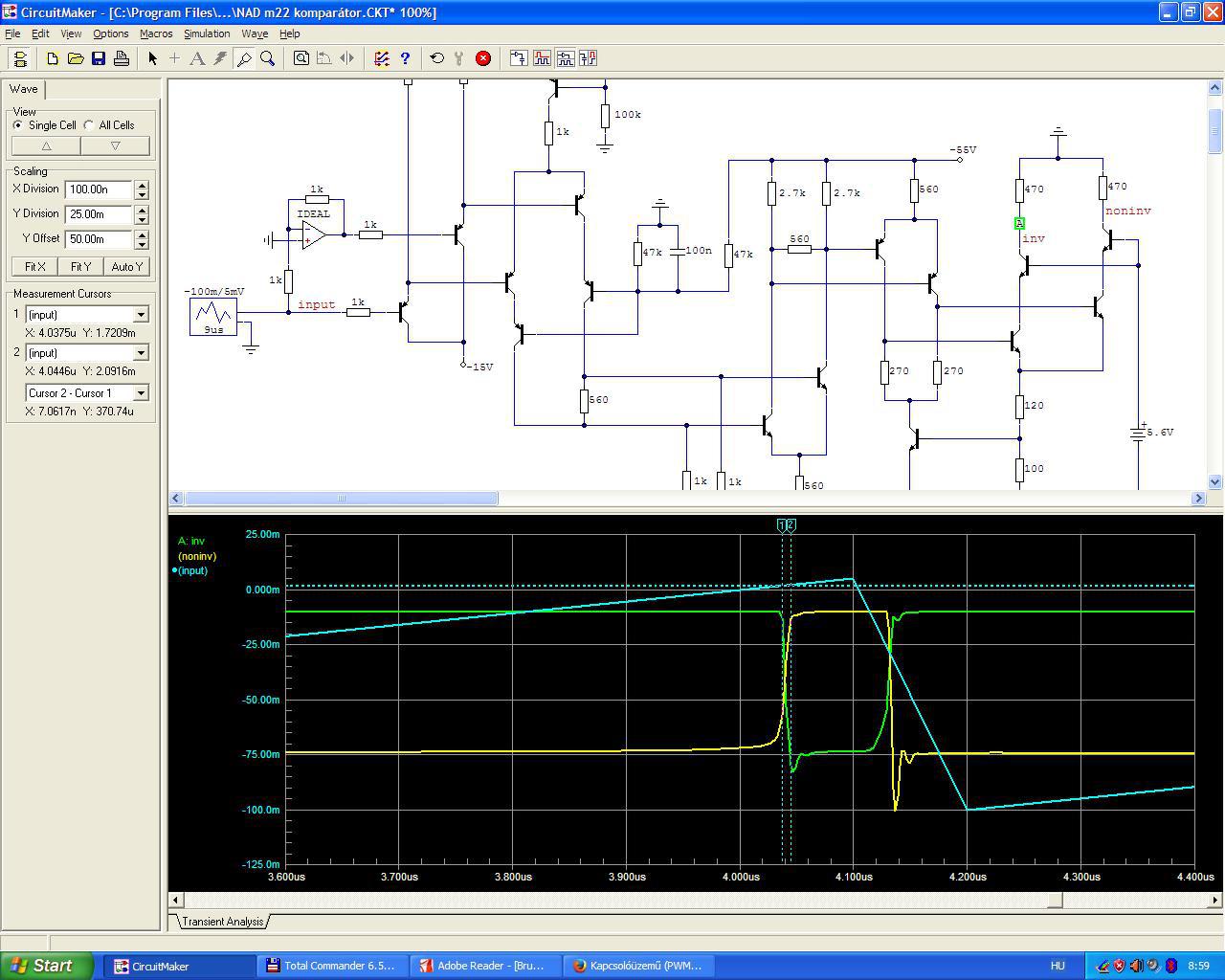Click the red Stop simulation icon
Screen dimensions: 1225x980
click(483, 58)
